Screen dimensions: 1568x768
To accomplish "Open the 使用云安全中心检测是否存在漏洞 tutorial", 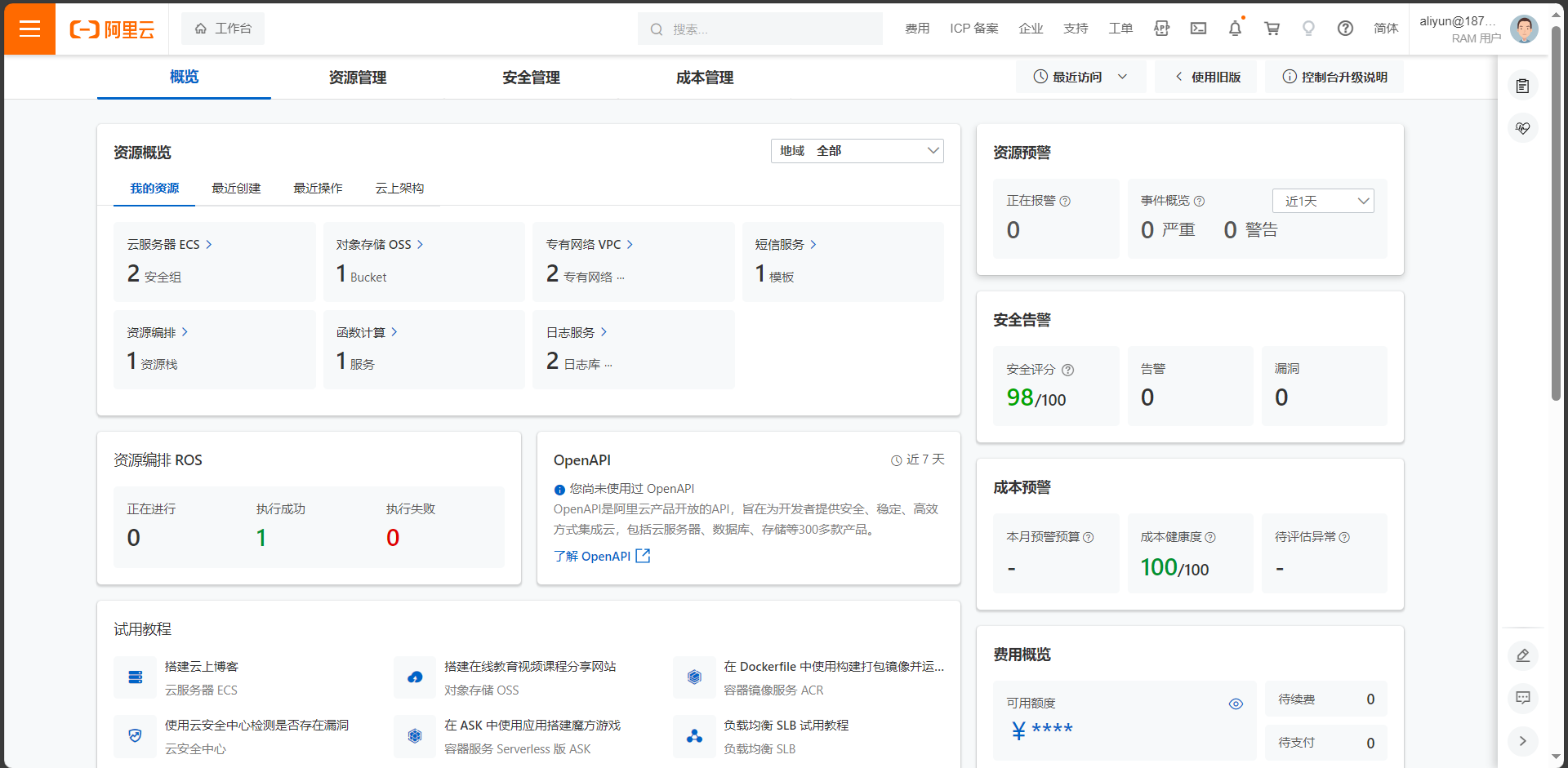I will click(x=256, y=725).
